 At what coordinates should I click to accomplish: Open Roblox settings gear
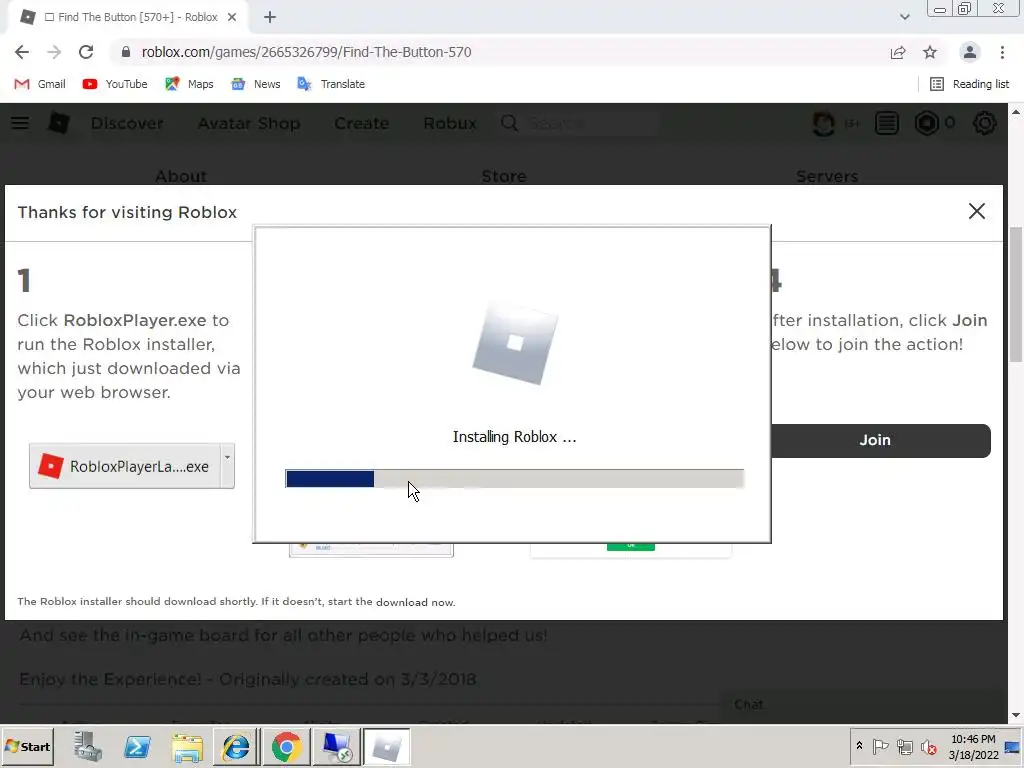tap(985, 123)
